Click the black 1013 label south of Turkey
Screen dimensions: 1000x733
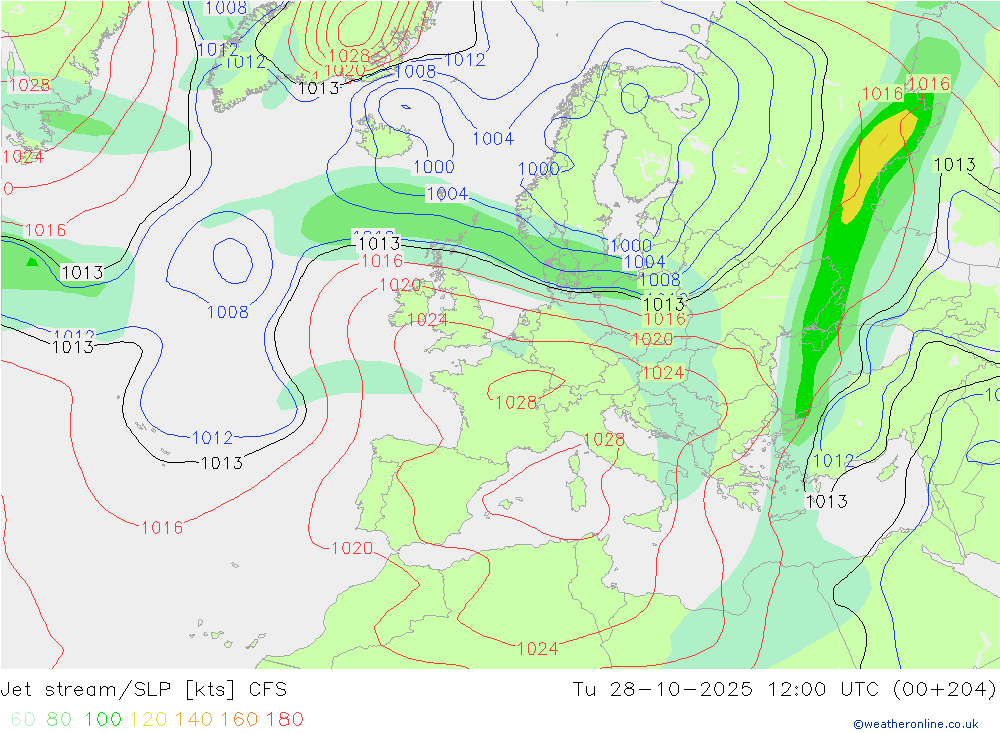[x=827, y=501]
